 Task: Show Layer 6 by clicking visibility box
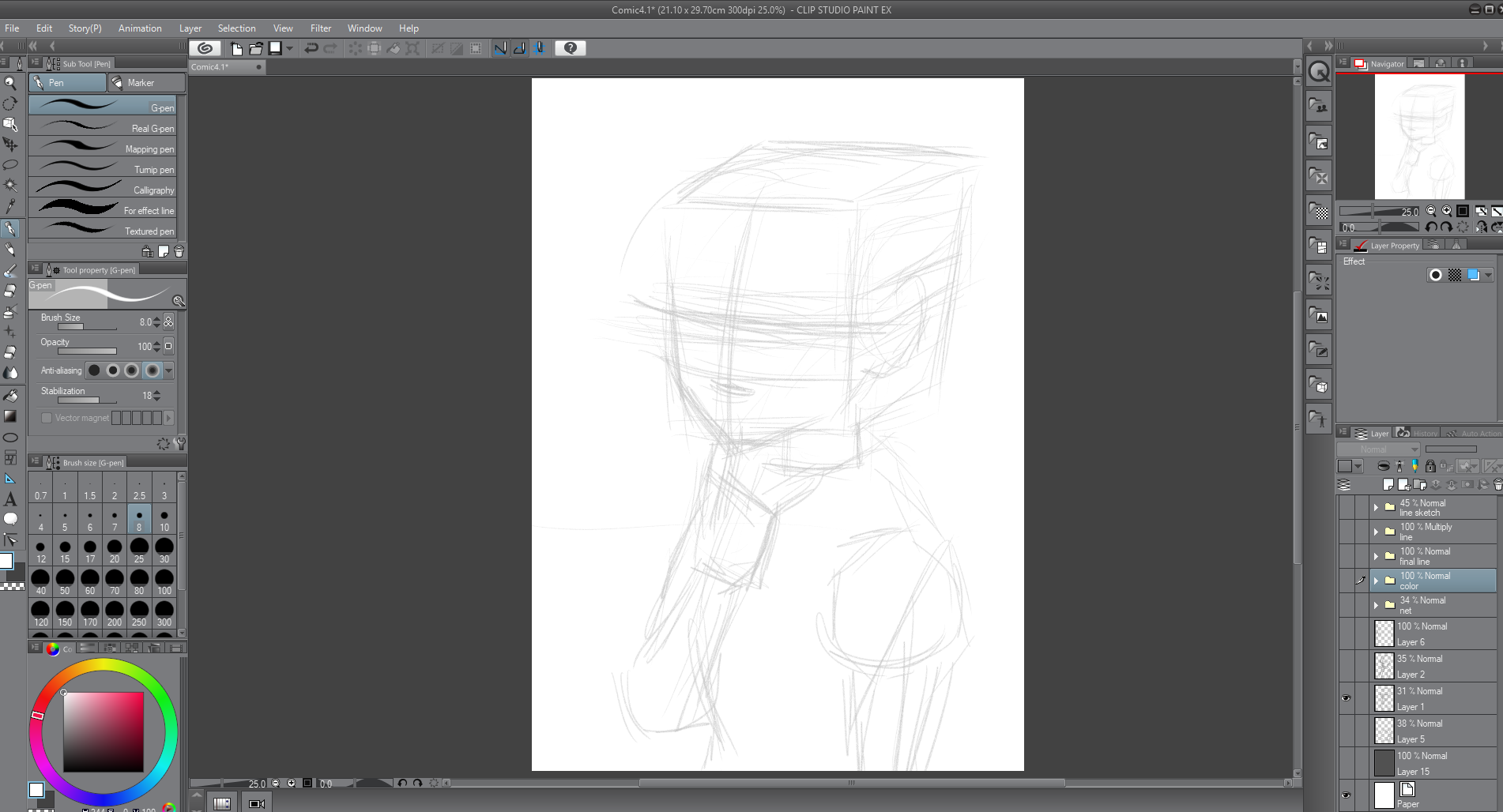click(x=1346, y=633)
